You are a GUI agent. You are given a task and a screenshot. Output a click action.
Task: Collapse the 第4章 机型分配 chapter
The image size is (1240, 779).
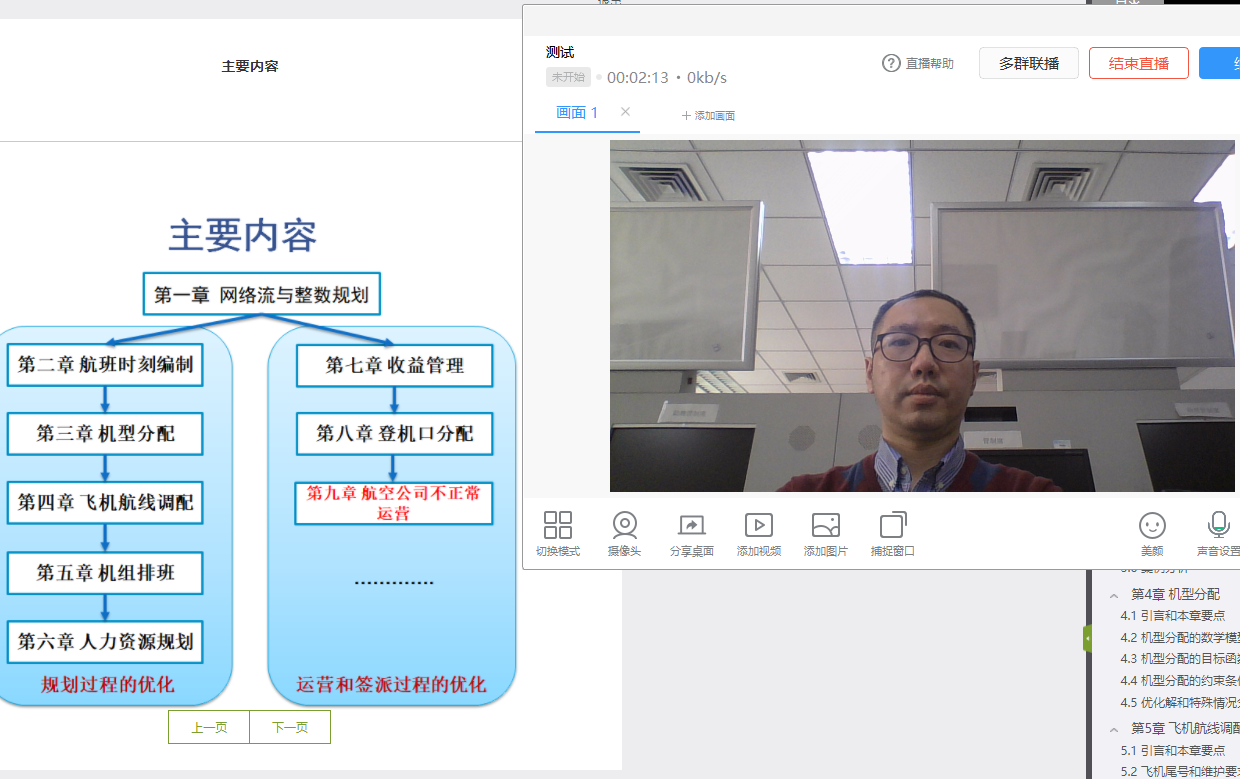tap(1114, 595)
